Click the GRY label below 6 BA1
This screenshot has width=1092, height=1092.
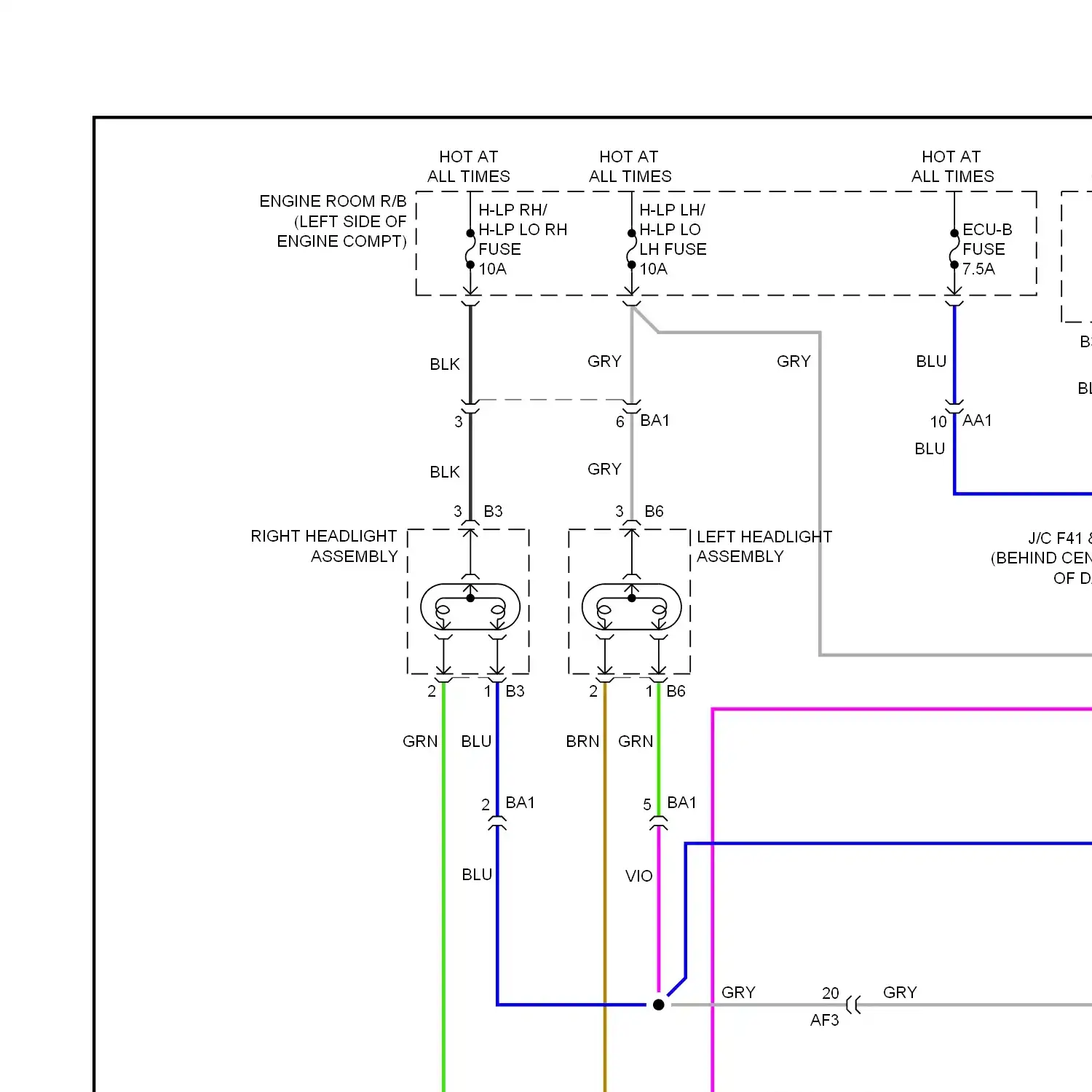[x=604, y=469]
